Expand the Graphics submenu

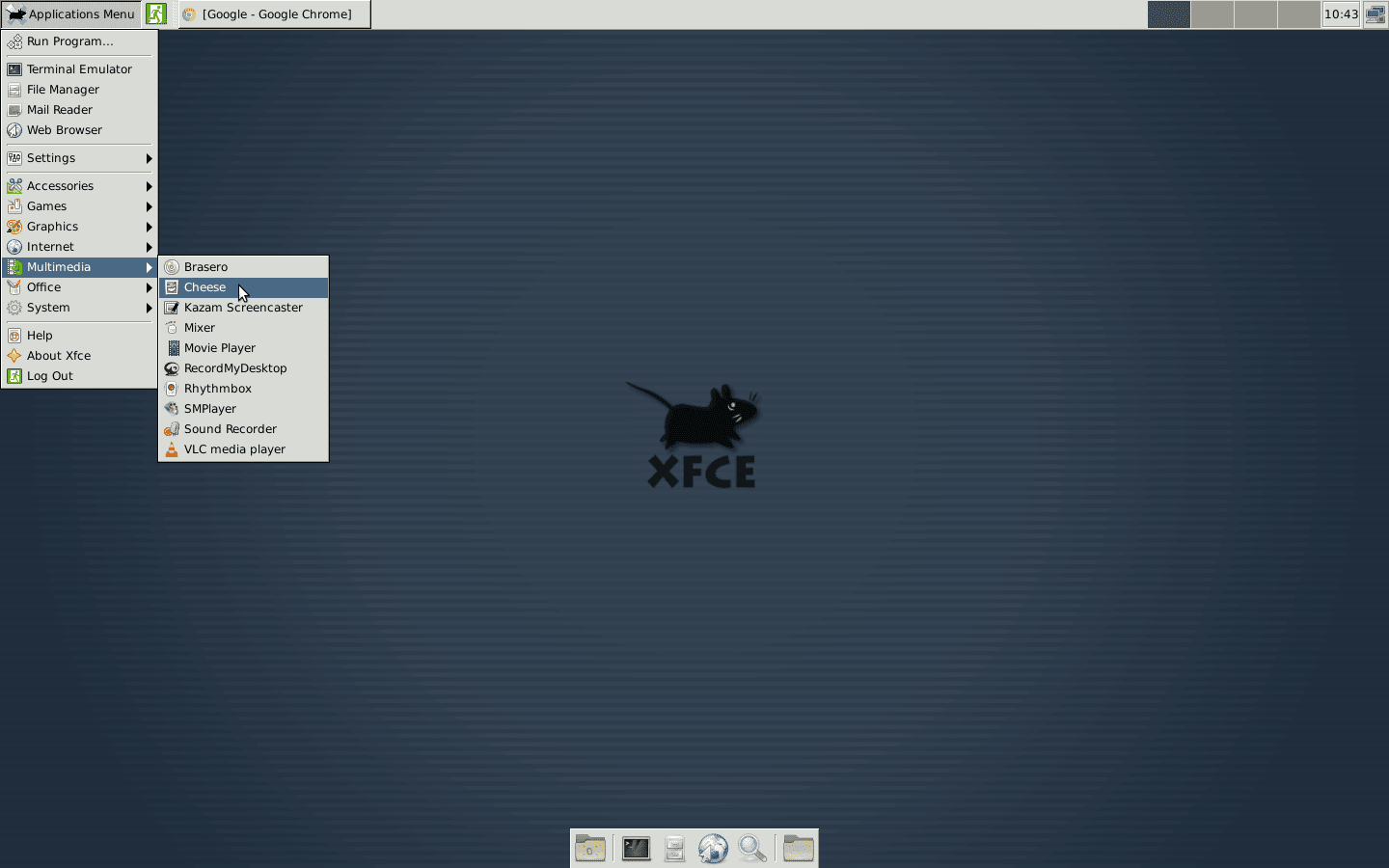tap(53, 226)
